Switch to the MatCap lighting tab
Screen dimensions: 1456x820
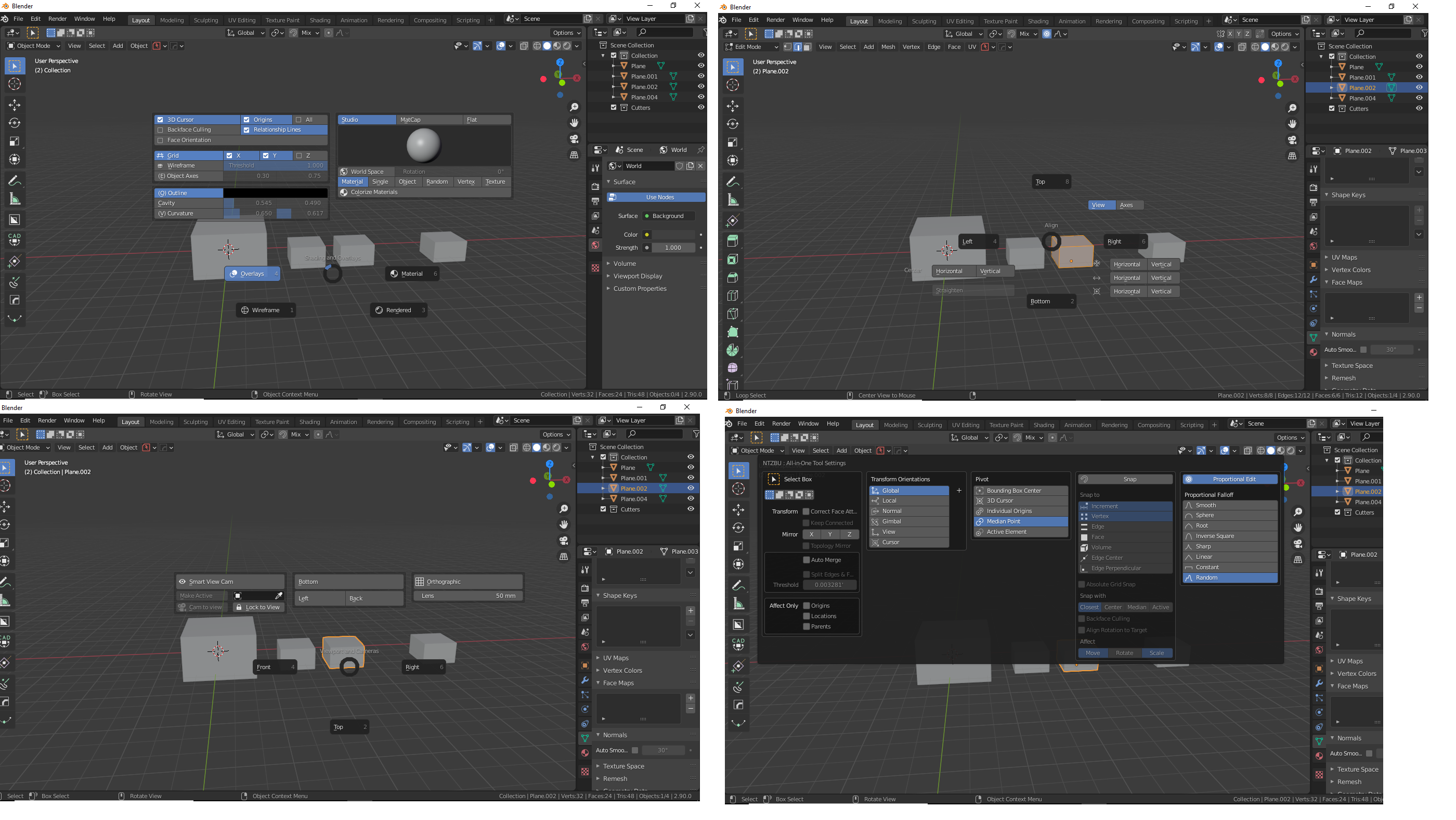(429, 120)
